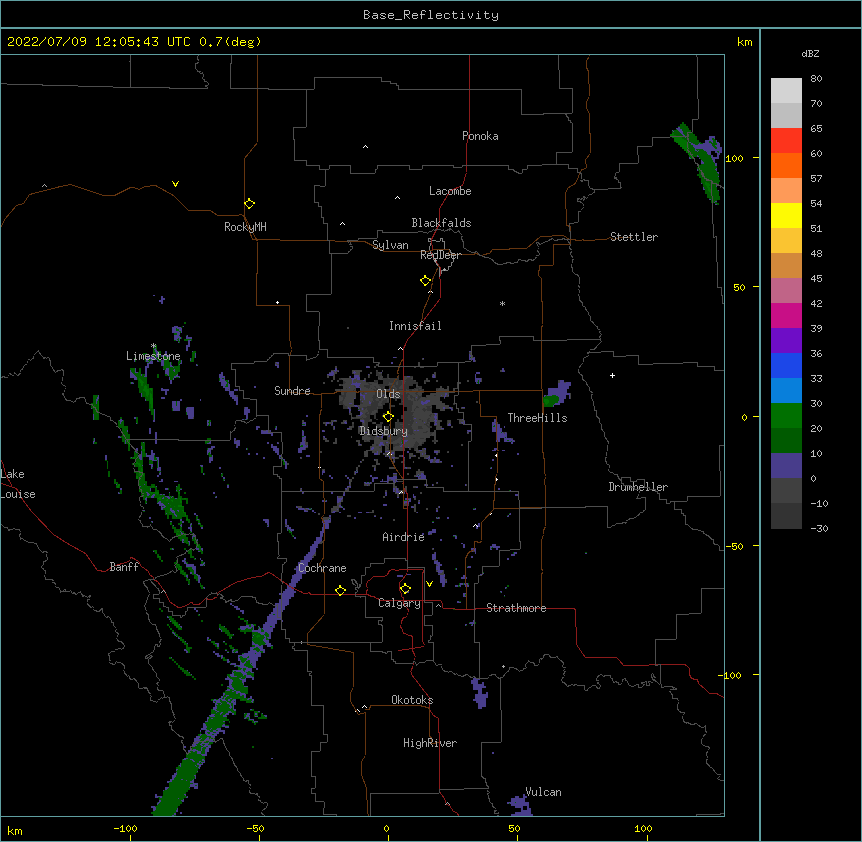Click the Lake Louise label
The height and width of the screenshot is (842, 862).
pos(18,484)
